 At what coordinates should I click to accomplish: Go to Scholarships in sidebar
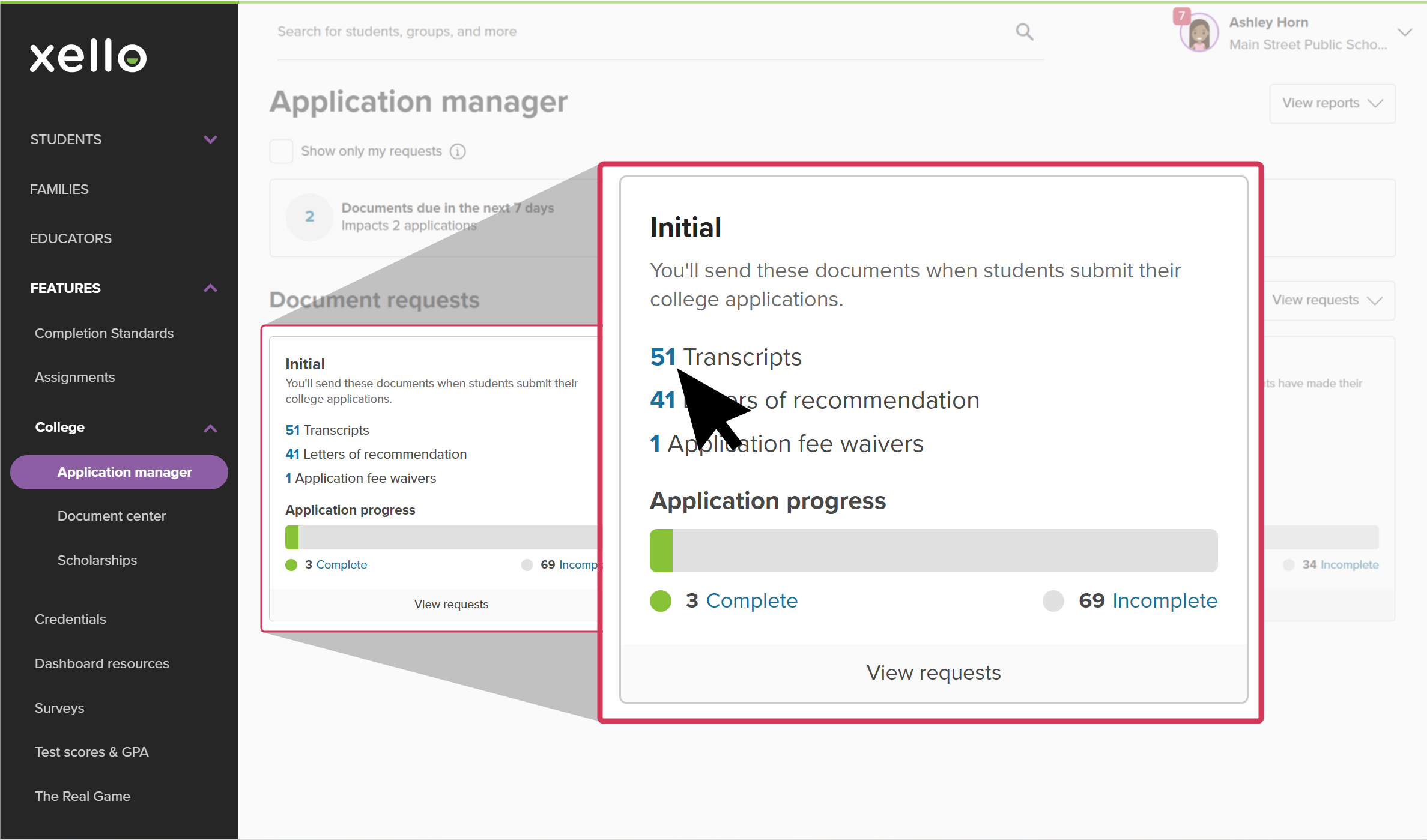97,560
